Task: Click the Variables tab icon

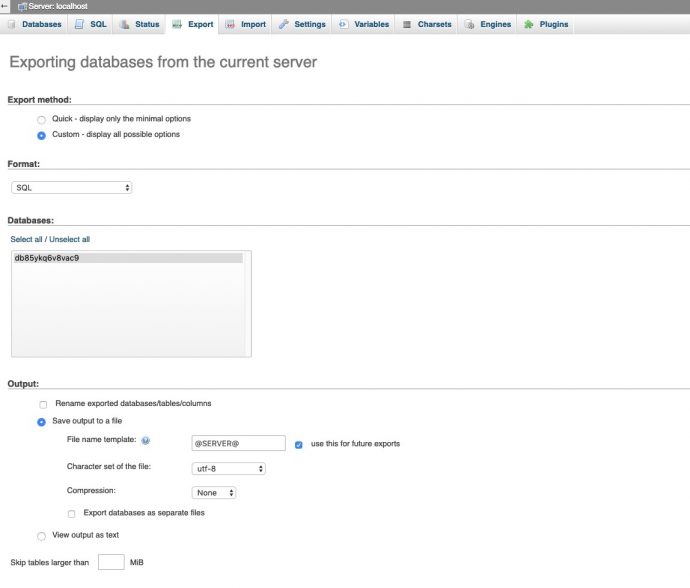Action: point(343,24)
